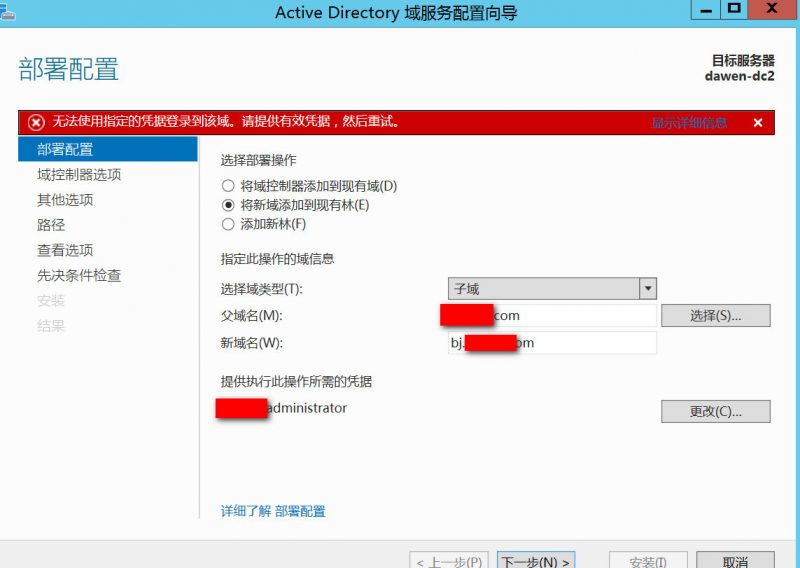The image size is (800, 568).
Task: Open the 查看选项 step in sidebar
Action: tap(65, 250)
